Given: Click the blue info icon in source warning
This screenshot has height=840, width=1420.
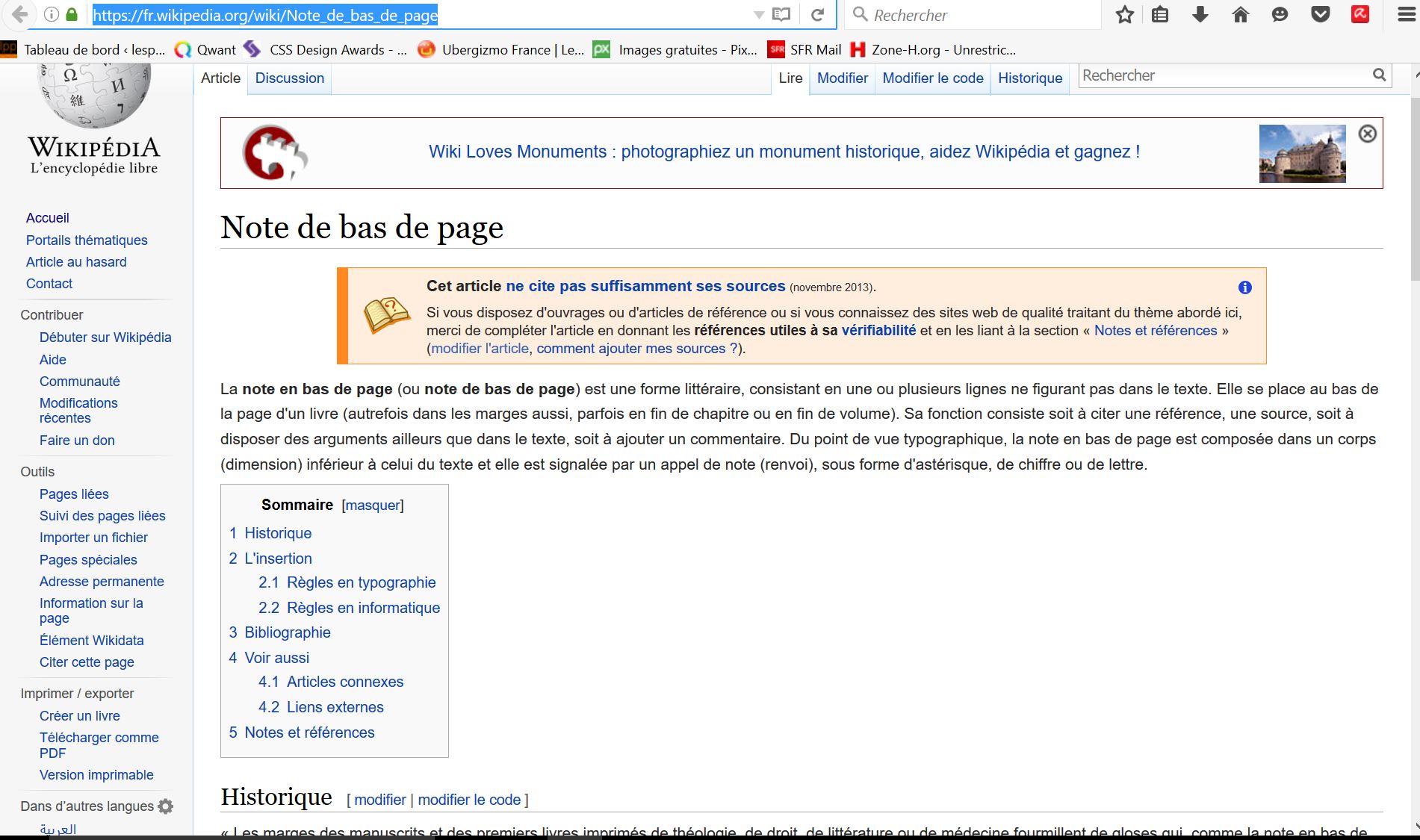Looking at the screenshot, I should (x=1244, y=287).
